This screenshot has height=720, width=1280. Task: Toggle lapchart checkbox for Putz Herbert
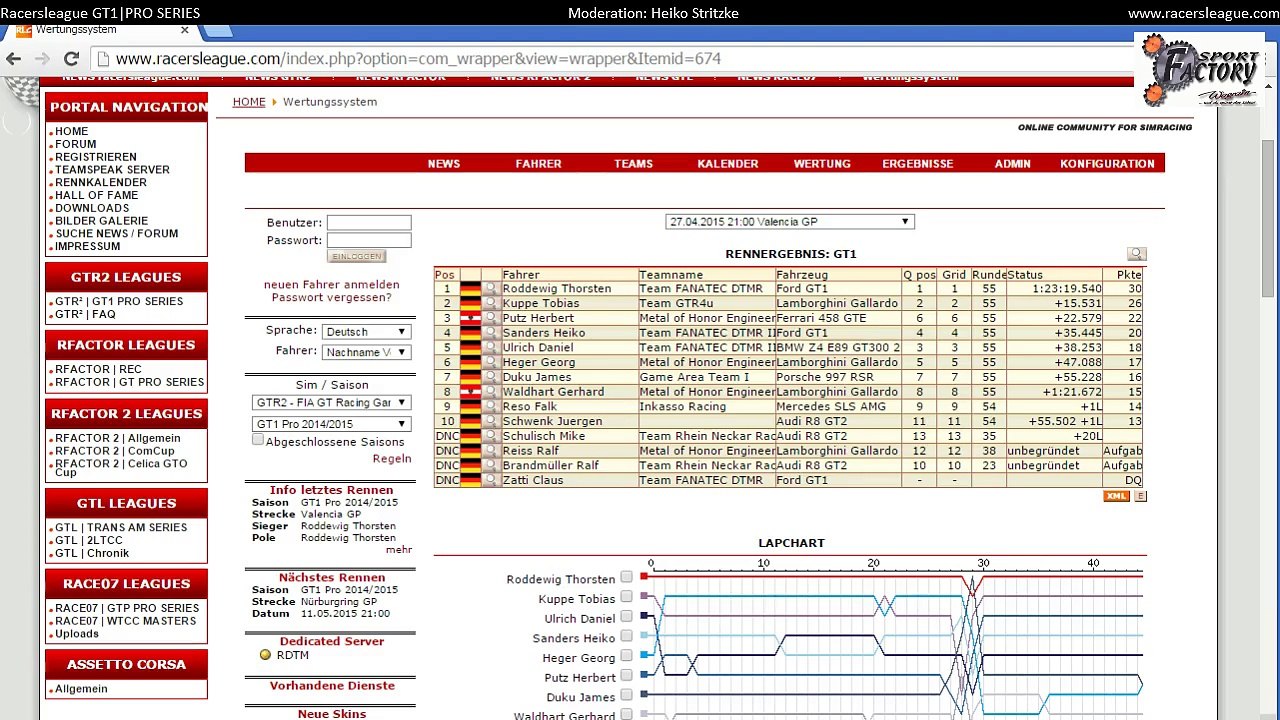coord(626,676)
